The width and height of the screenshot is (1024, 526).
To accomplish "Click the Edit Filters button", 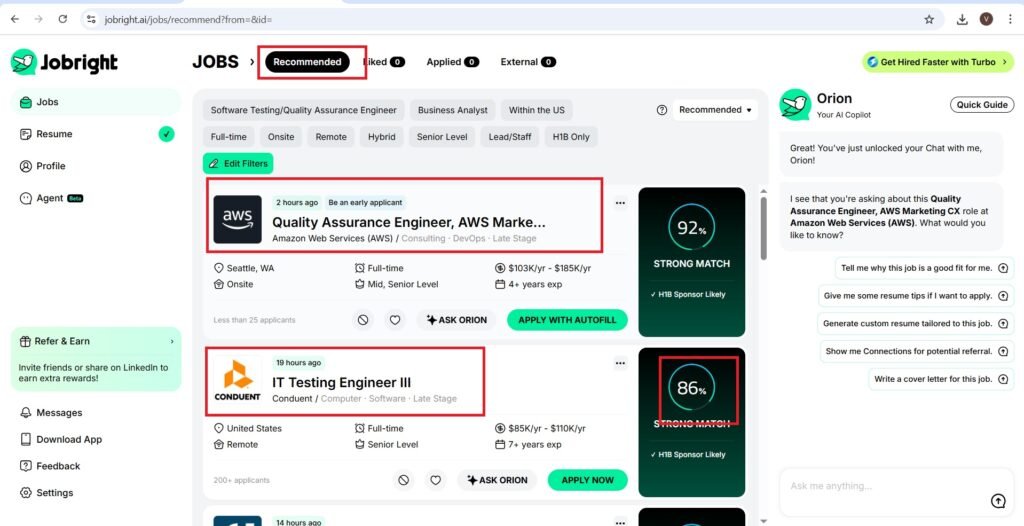I will (238, 163).
